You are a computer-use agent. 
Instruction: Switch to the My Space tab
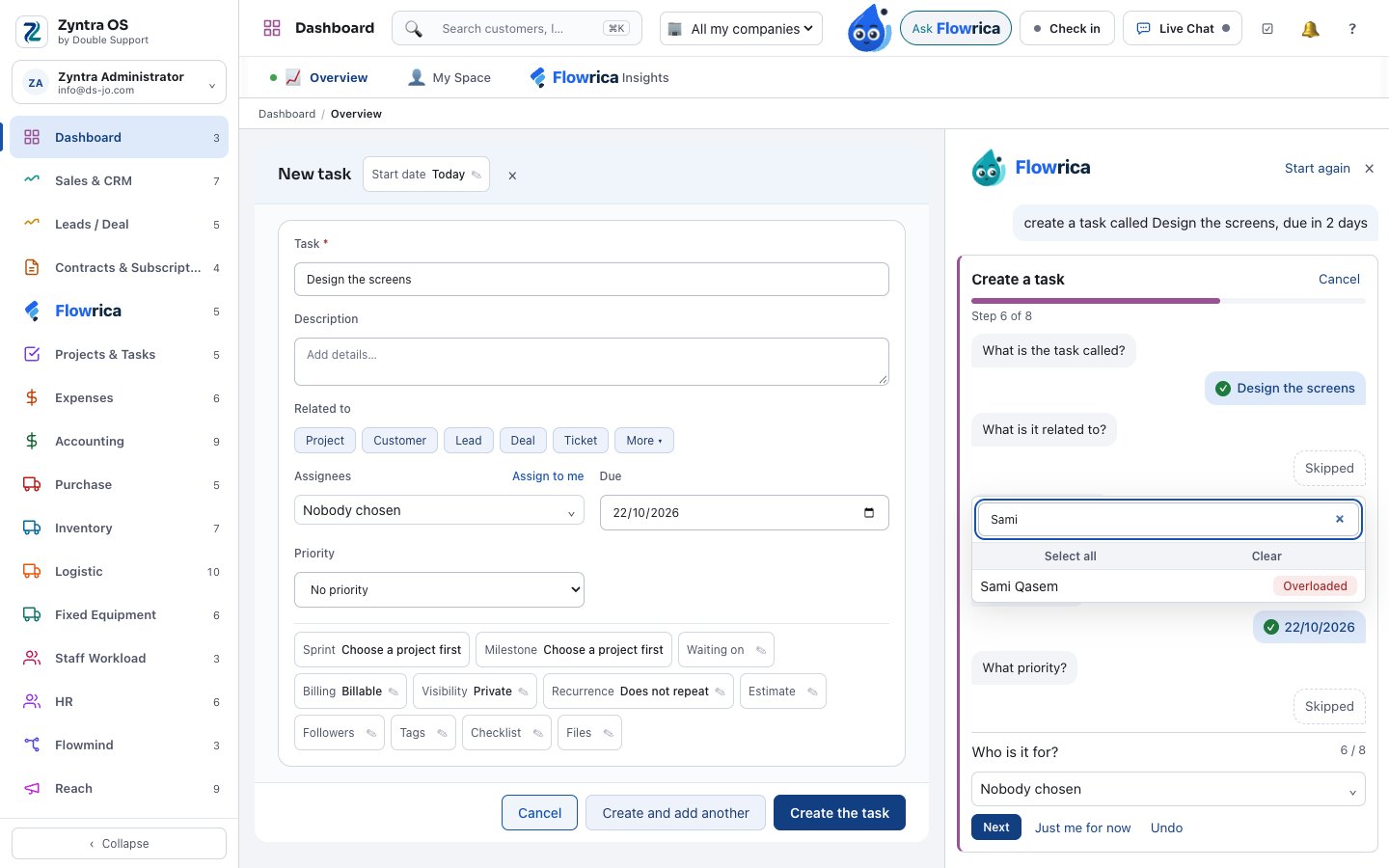click(449, 77)
